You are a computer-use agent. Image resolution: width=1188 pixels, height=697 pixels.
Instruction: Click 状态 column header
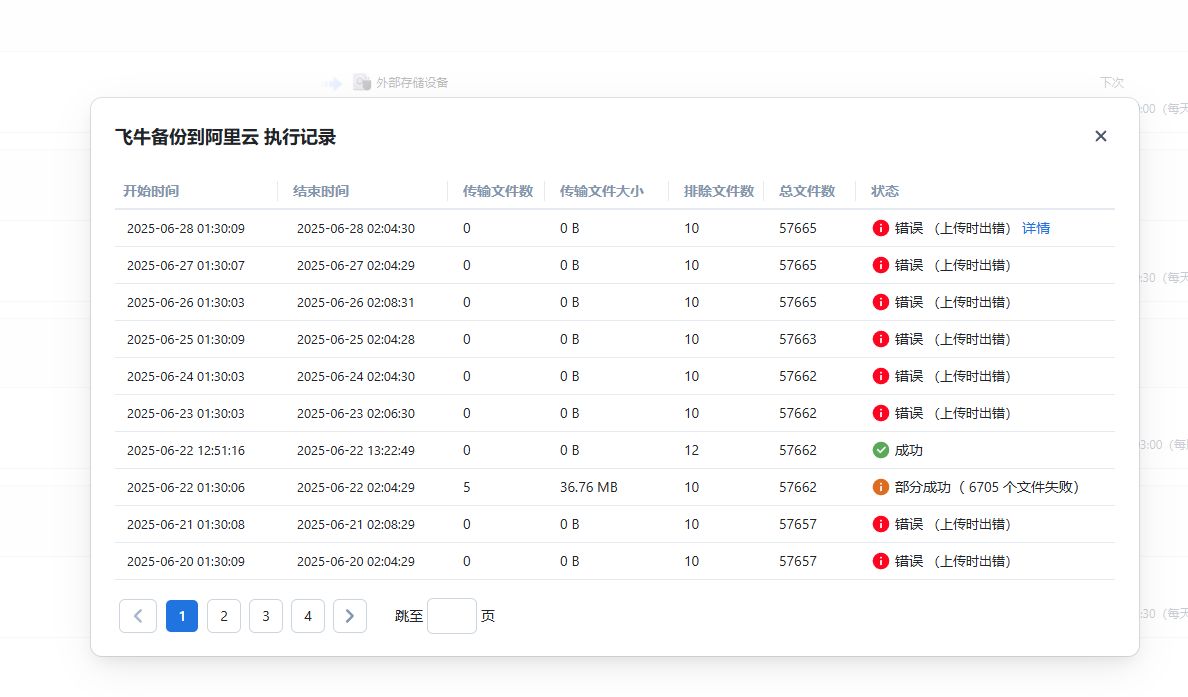coord(884,191)
